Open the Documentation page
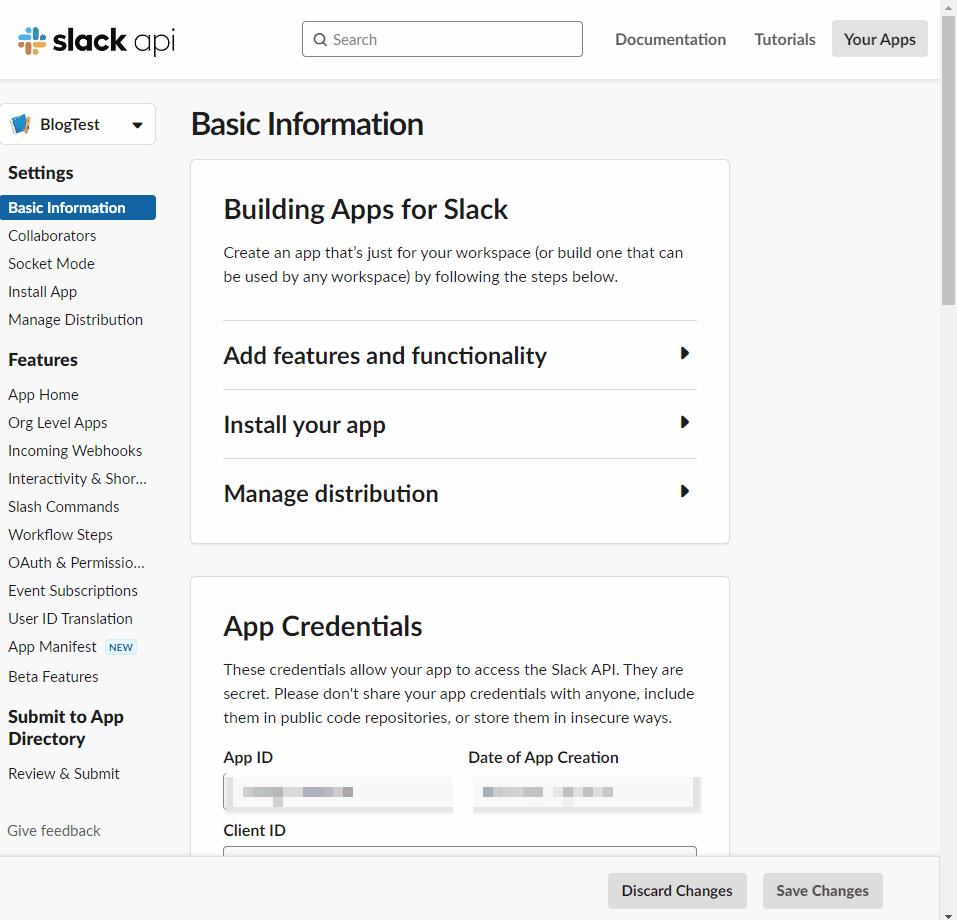This screenshot has height=920, width=957. 670,39
